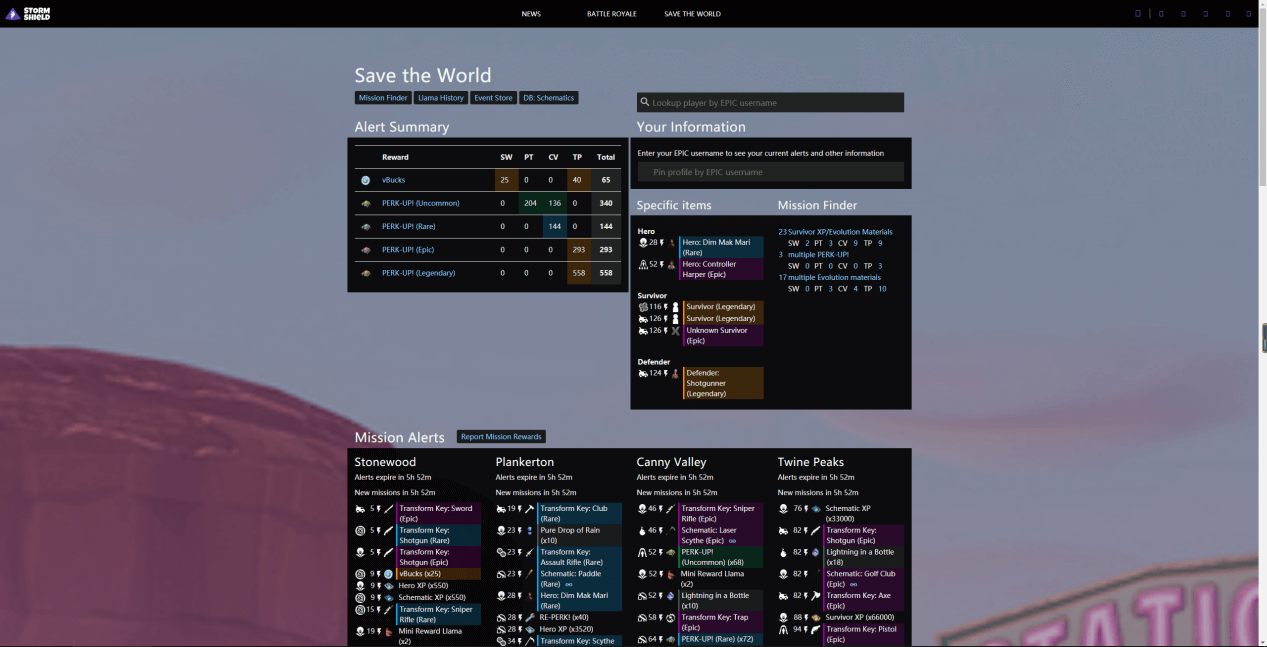Screen dimensions: 1267x647
Task: Click the PERK-UP! (Legendary) link in Alert Summary
Action: tap(418, 273)
